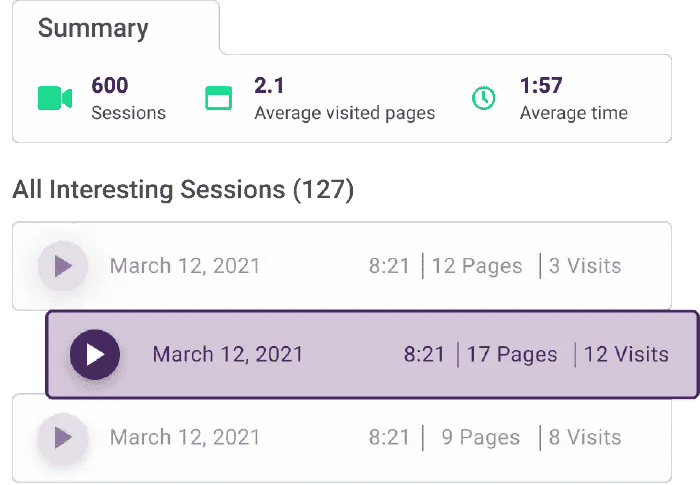The width and height of the screenshot is (700, 485).
Task: Click the green video camera Sessions icon
Action: click(x=55, y=98)
